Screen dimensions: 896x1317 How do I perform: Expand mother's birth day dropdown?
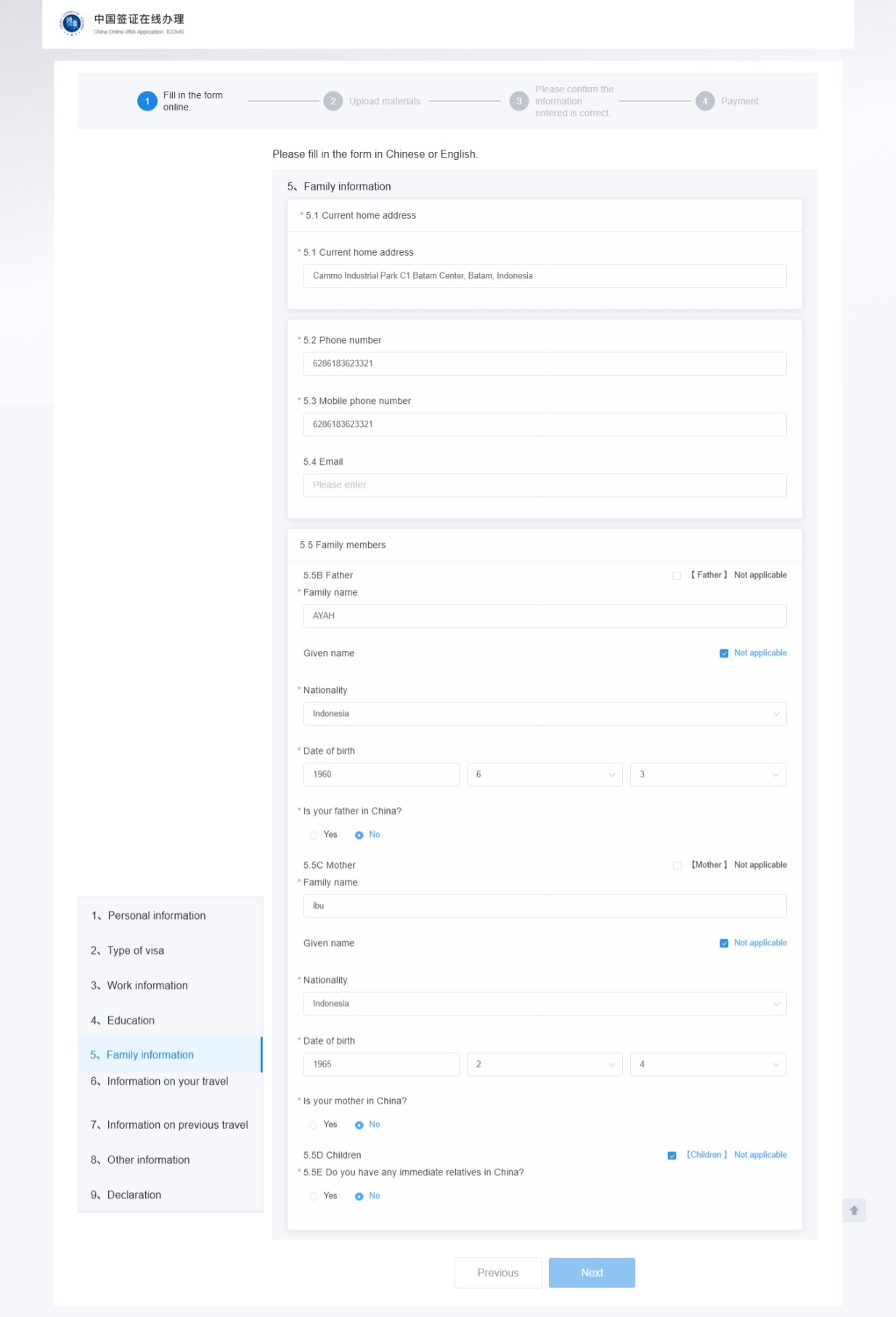tap(708, 1064)
